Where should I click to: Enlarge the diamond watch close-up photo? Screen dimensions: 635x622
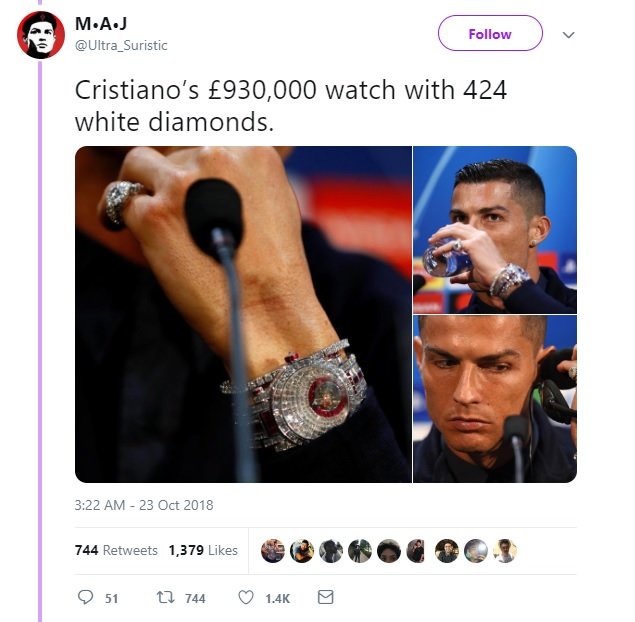coord(243,314)
